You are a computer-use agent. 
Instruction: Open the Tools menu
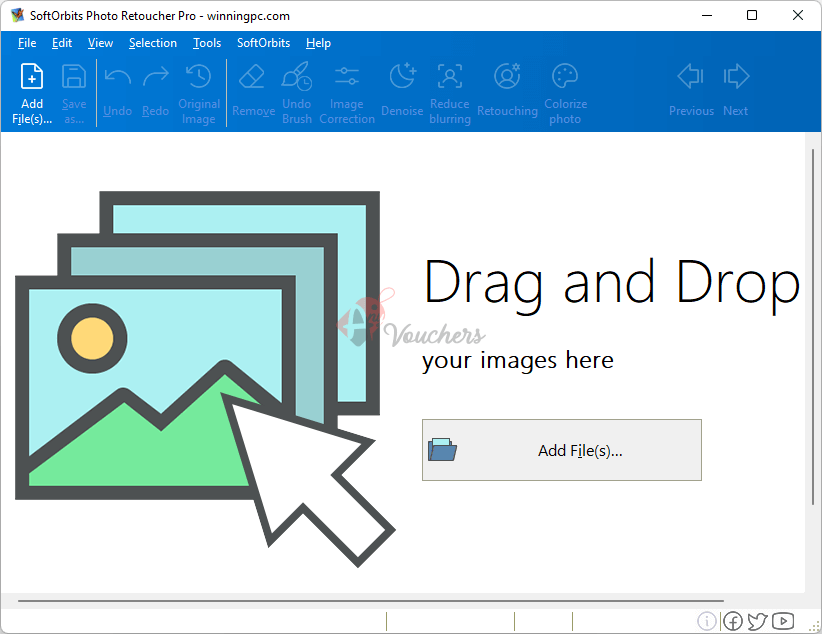207,43
